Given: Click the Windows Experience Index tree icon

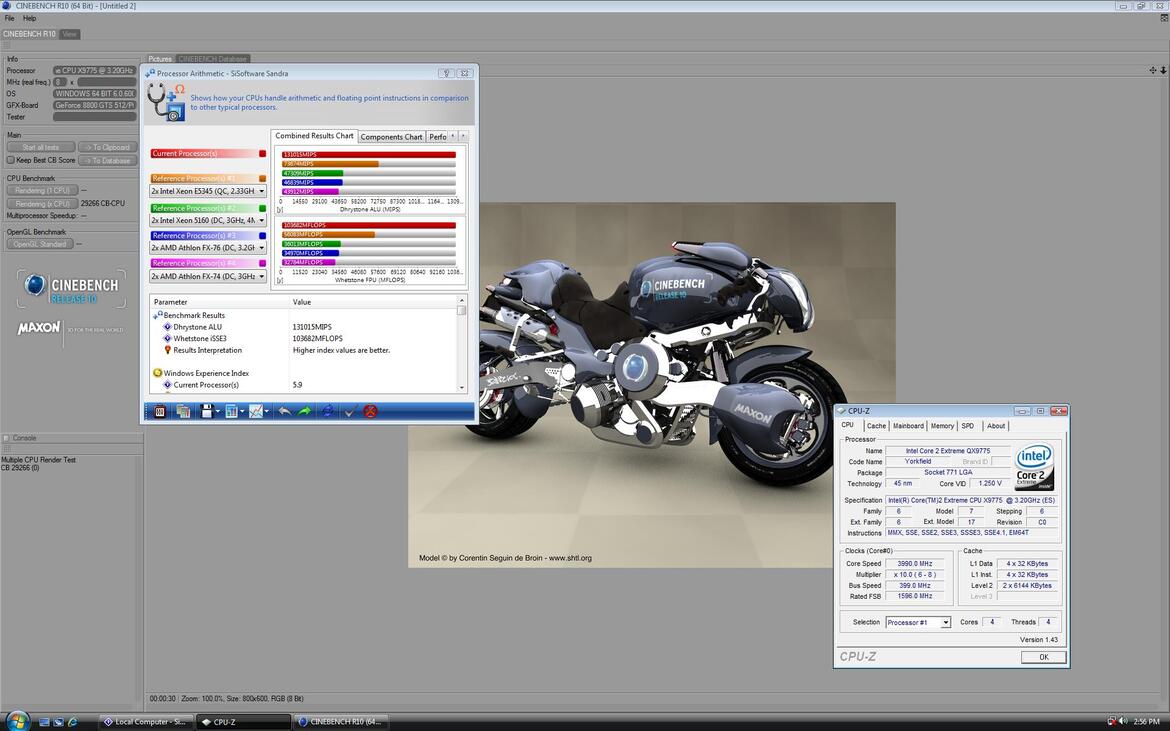Looking at the screenshot, I should tap(157, 373).
